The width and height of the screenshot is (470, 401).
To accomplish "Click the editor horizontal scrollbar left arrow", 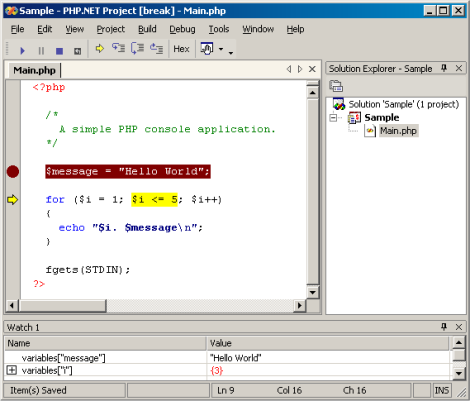I will pos(12,305).
